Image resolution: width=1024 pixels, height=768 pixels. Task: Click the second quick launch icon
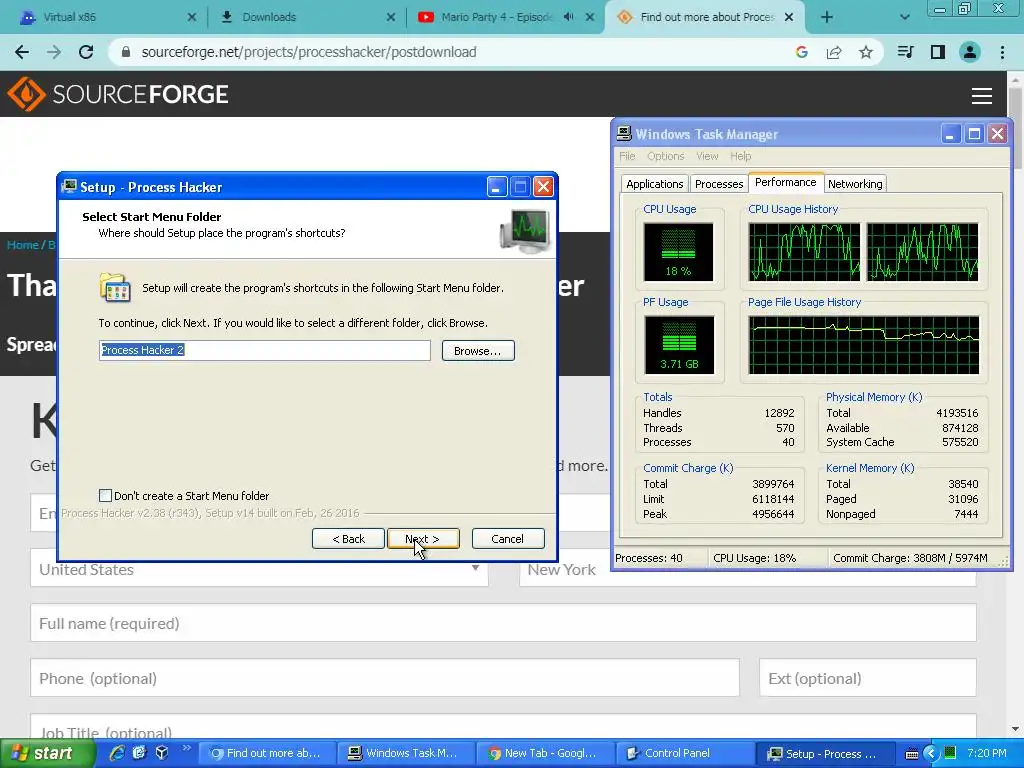click(x=139, y=753)
